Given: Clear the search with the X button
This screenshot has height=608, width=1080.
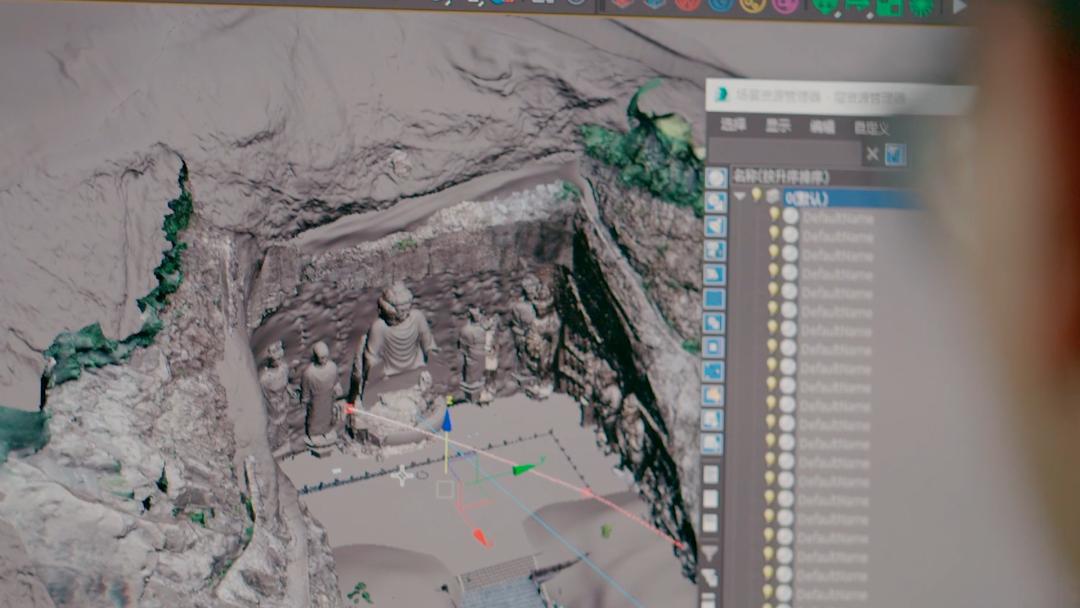Looking at the screenshot, I should (x=872, y=154).
